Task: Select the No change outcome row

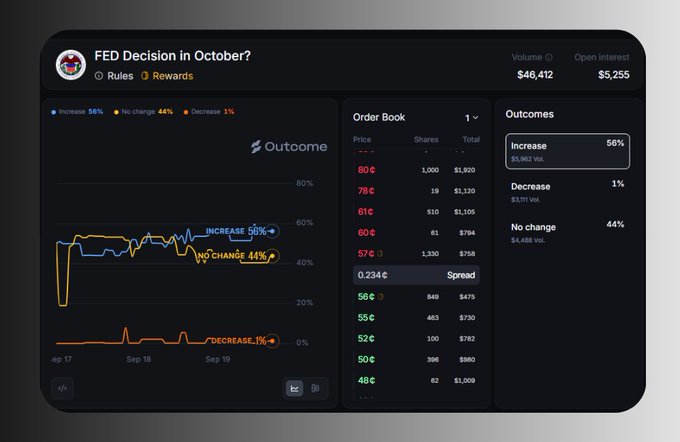Action: 567,232
